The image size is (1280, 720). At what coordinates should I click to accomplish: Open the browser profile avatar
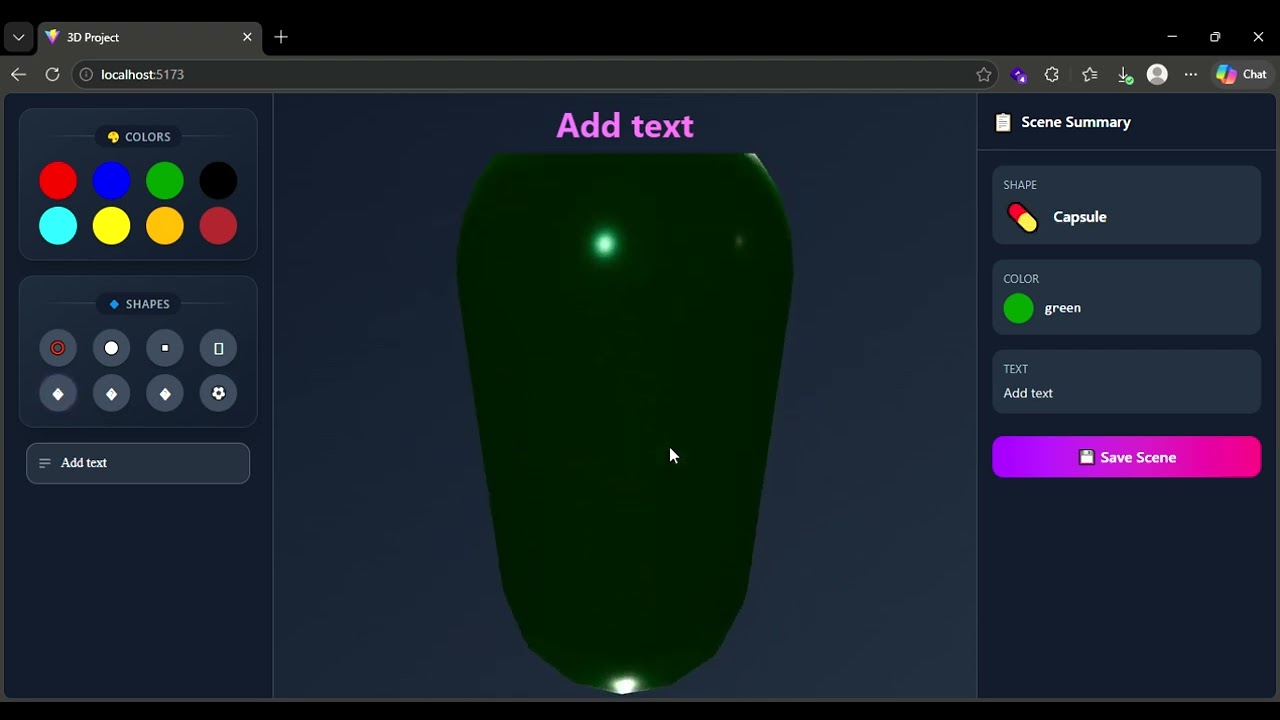click(1157, 74)
